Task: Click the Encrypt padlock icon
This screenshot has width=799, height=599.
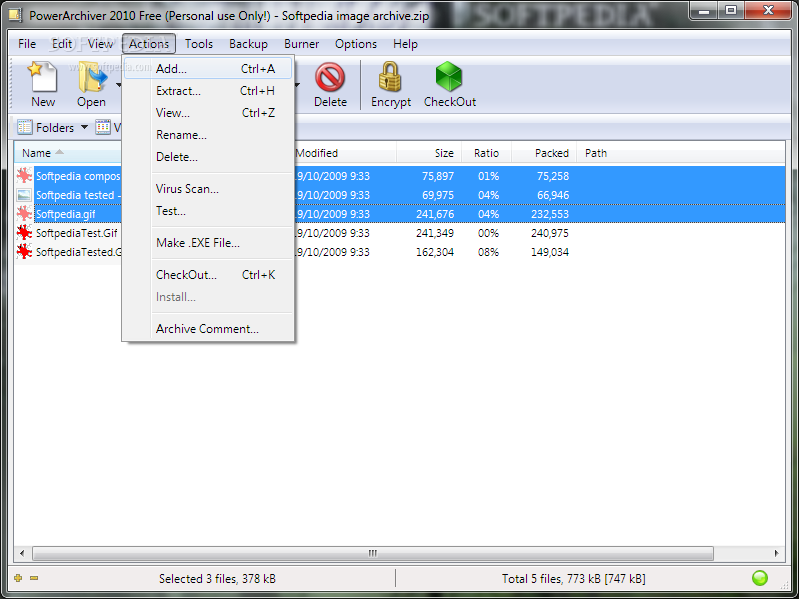Action: click(x=390, y=77)
